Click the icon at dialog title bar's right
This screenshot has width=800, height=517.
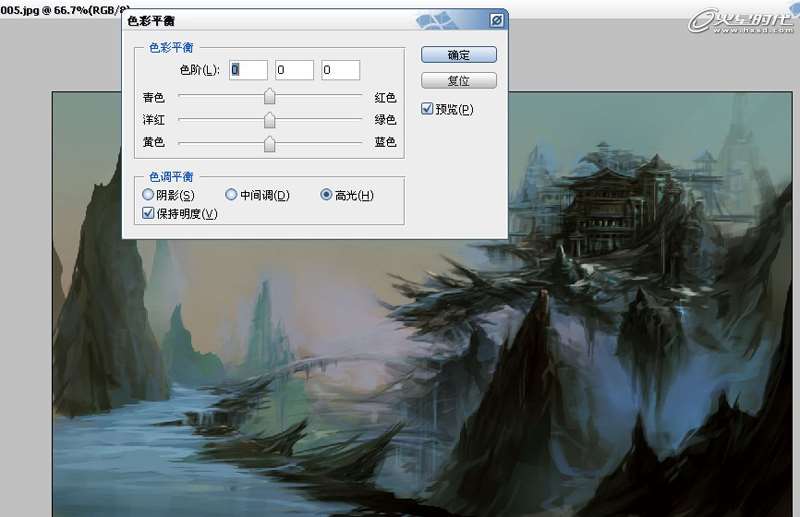pyautogui.click(x=496, y=20)
